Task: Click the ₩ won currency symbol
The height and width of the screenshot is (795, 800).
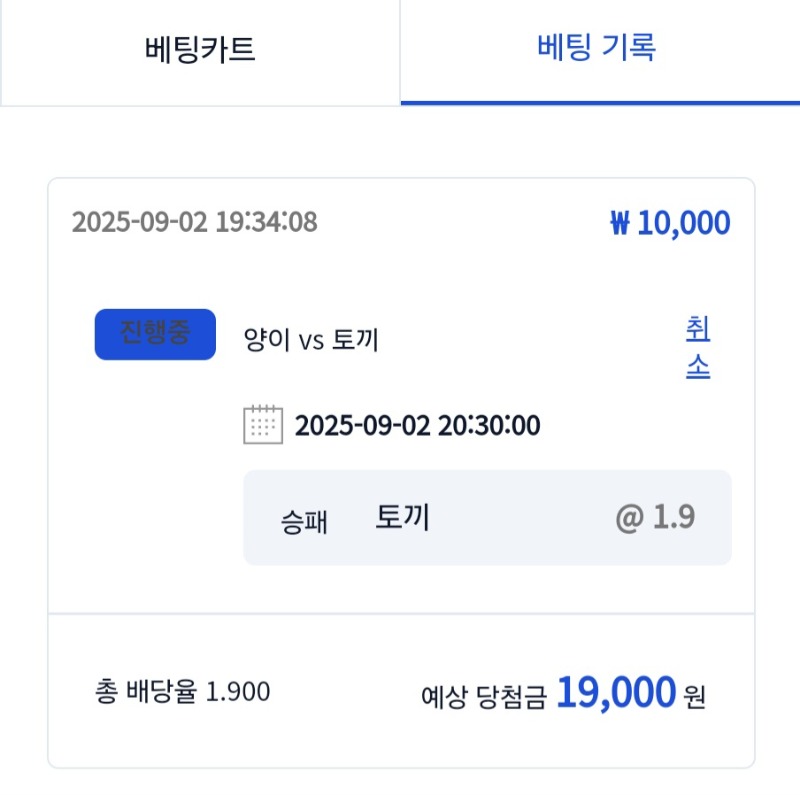Action: click(620, 223)
